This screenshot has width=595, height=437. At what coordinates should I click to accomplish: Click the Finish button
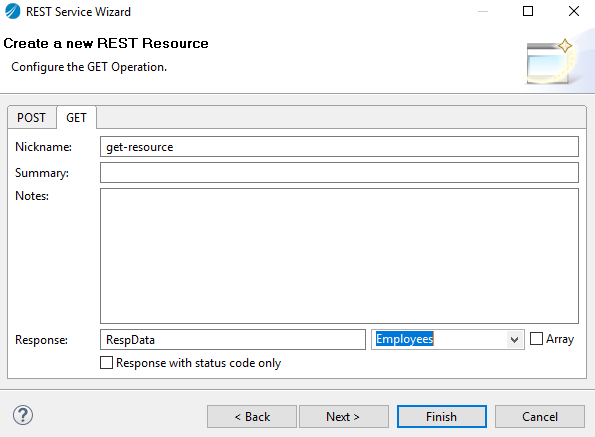tap(442, 417)
